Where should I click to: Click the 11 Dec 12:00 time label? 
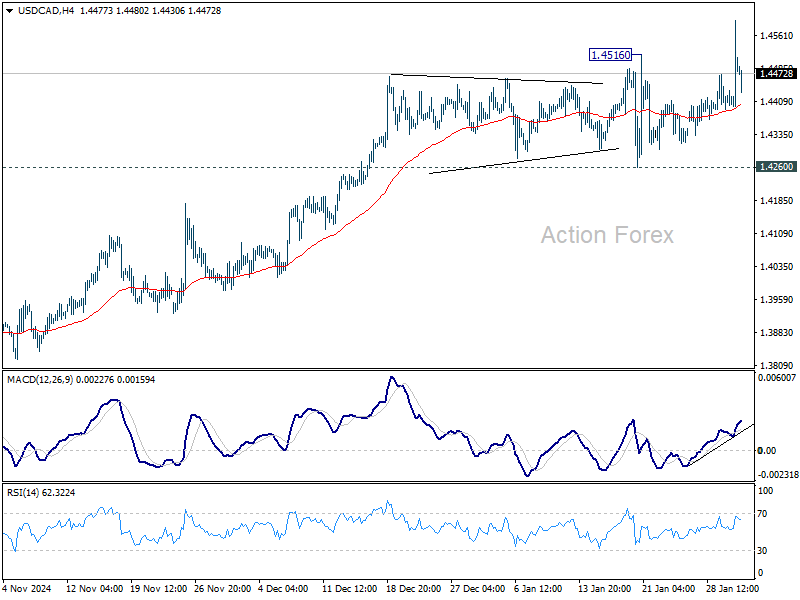349,588
